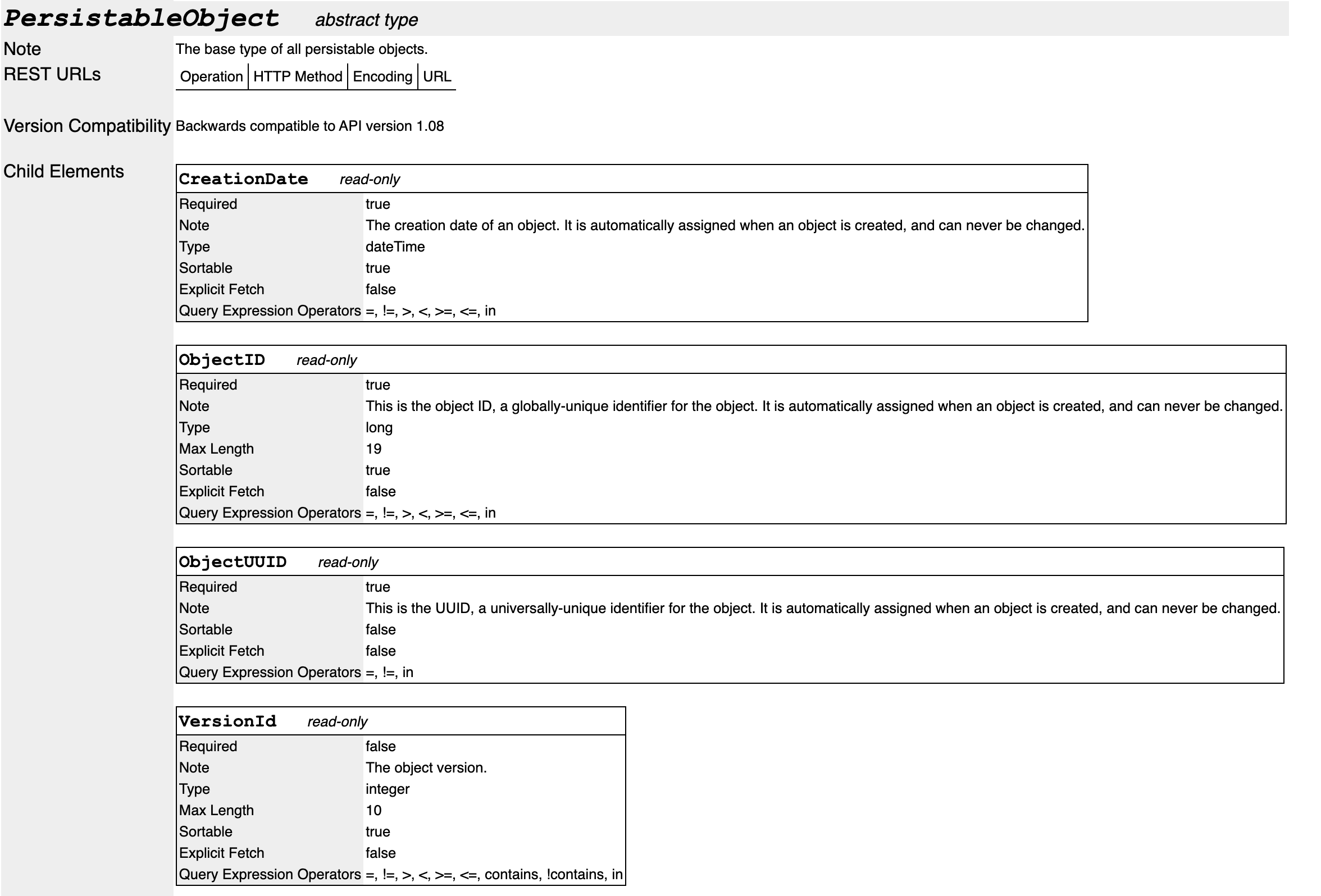Image resolution: width=1321 pixels, height=896 pixels.
Task: Click the long type value under ObjectID
Action: point(379,427)
